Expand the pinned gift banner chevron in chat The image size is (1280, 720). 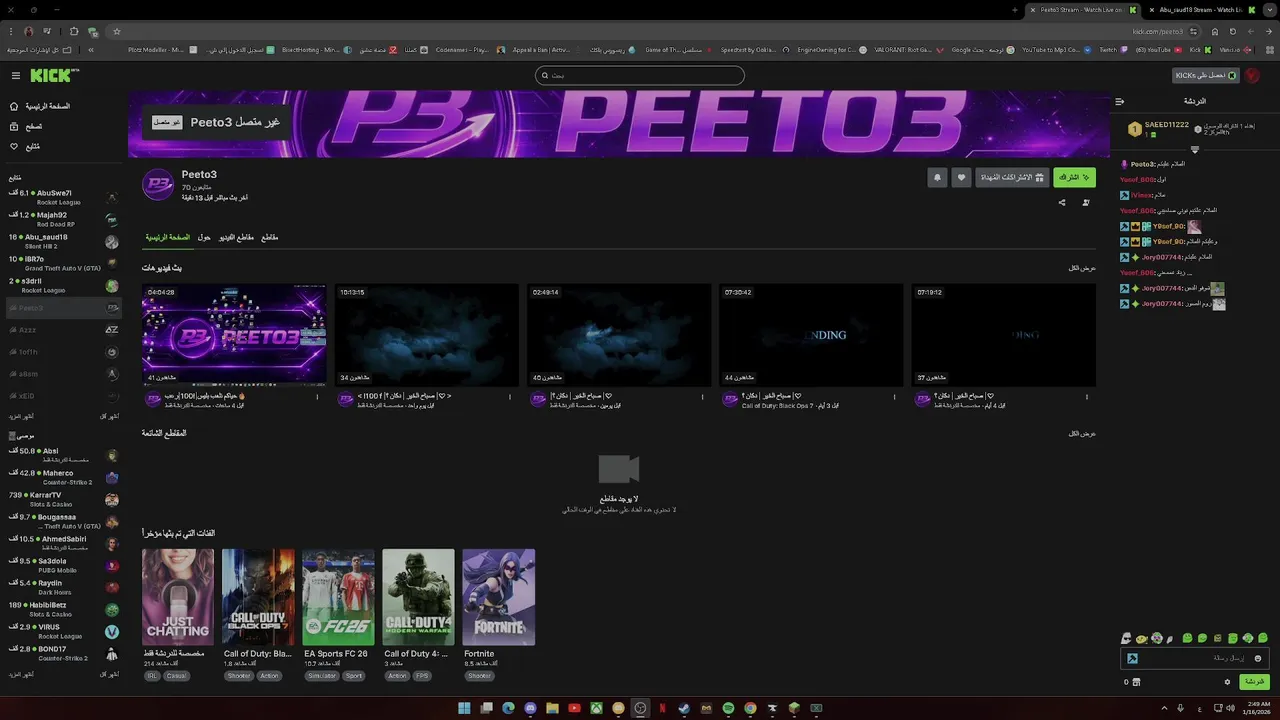(x=1194, y=150)
